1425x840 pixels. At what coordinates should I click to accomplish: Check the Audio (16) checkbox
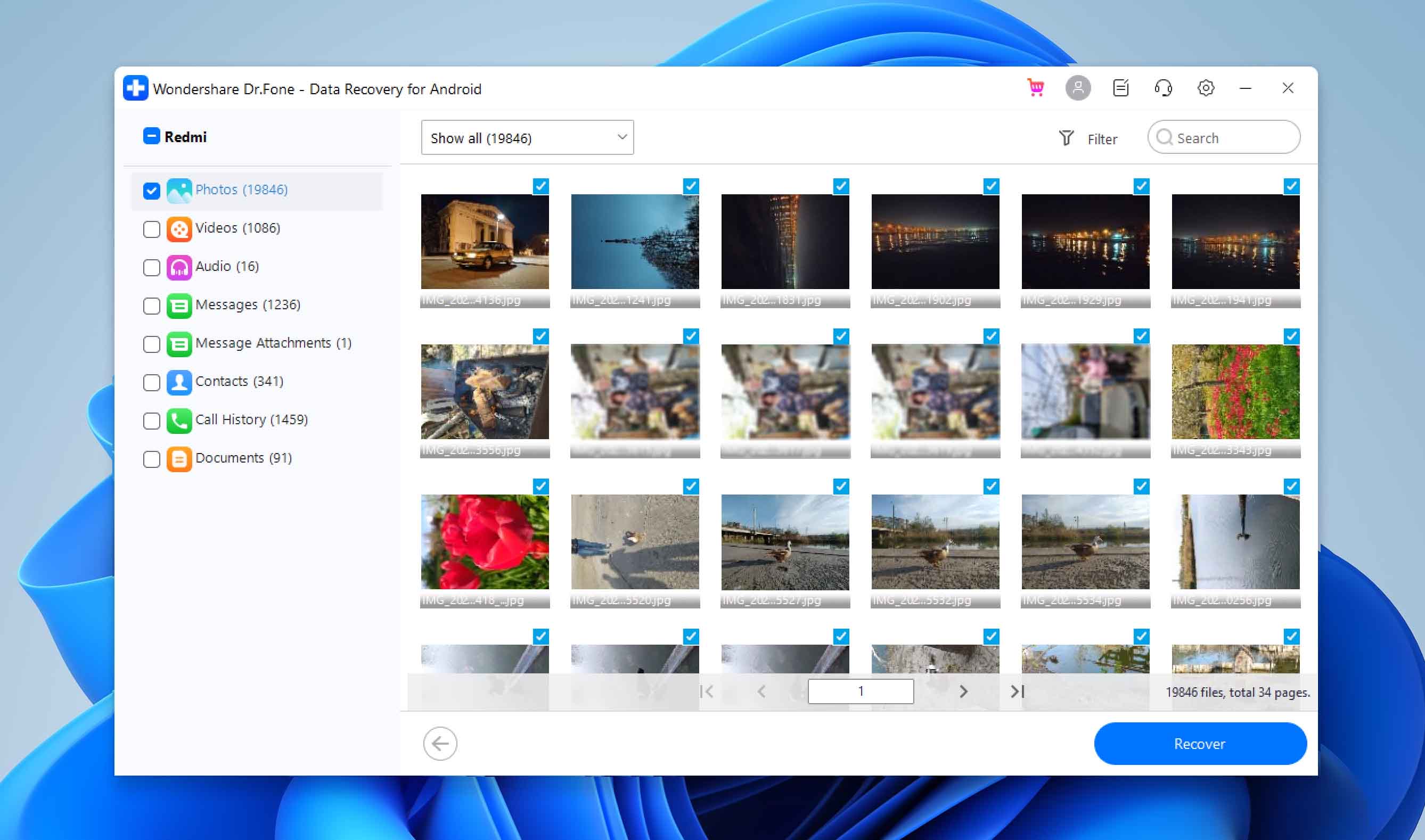point(151,268)
